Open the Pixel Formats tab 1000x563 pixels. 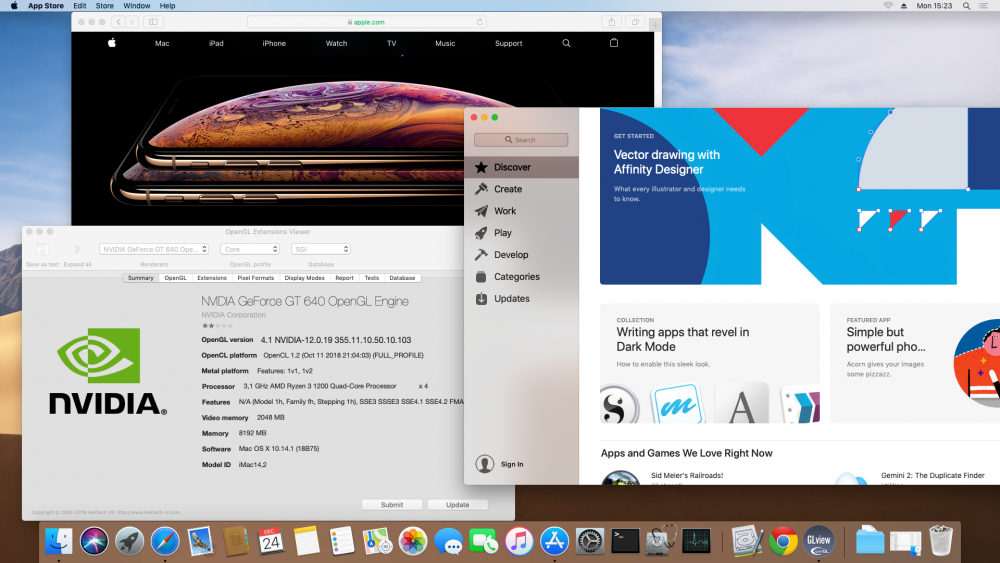pos(256,278)
